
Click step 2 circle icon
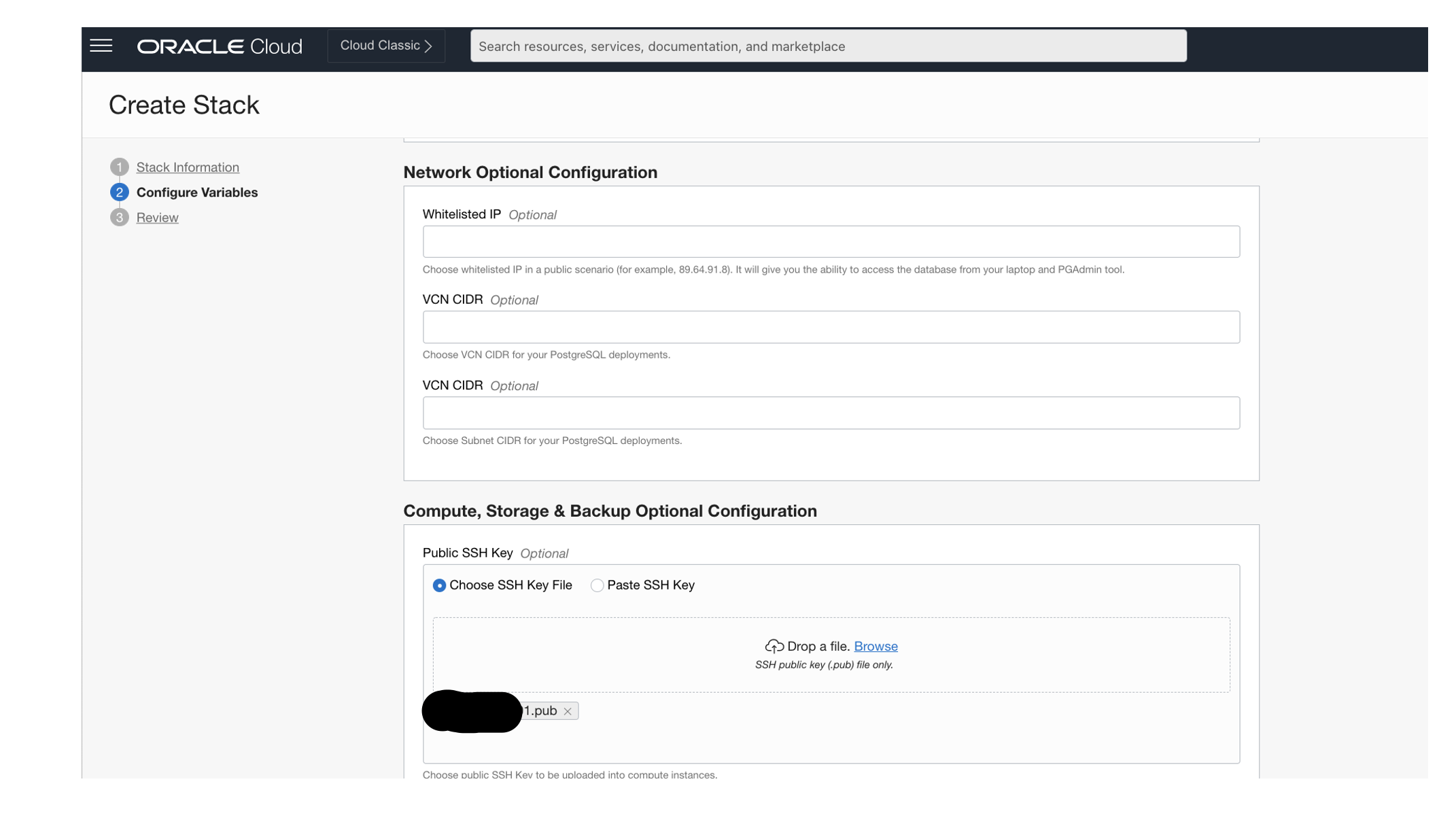tap(119, 192)
